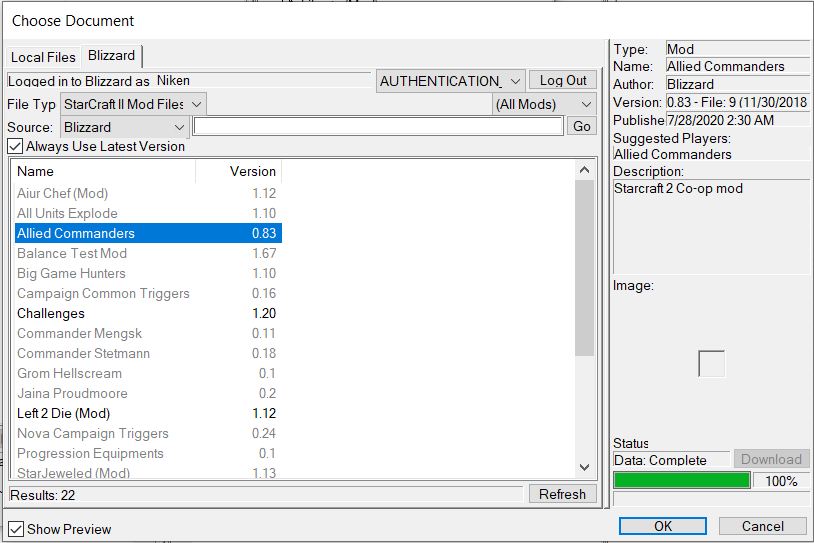Select Left 2 Die (Mod) row
Image resolution: width=814 pixels, height=543 pixels.
coord(148,413)
